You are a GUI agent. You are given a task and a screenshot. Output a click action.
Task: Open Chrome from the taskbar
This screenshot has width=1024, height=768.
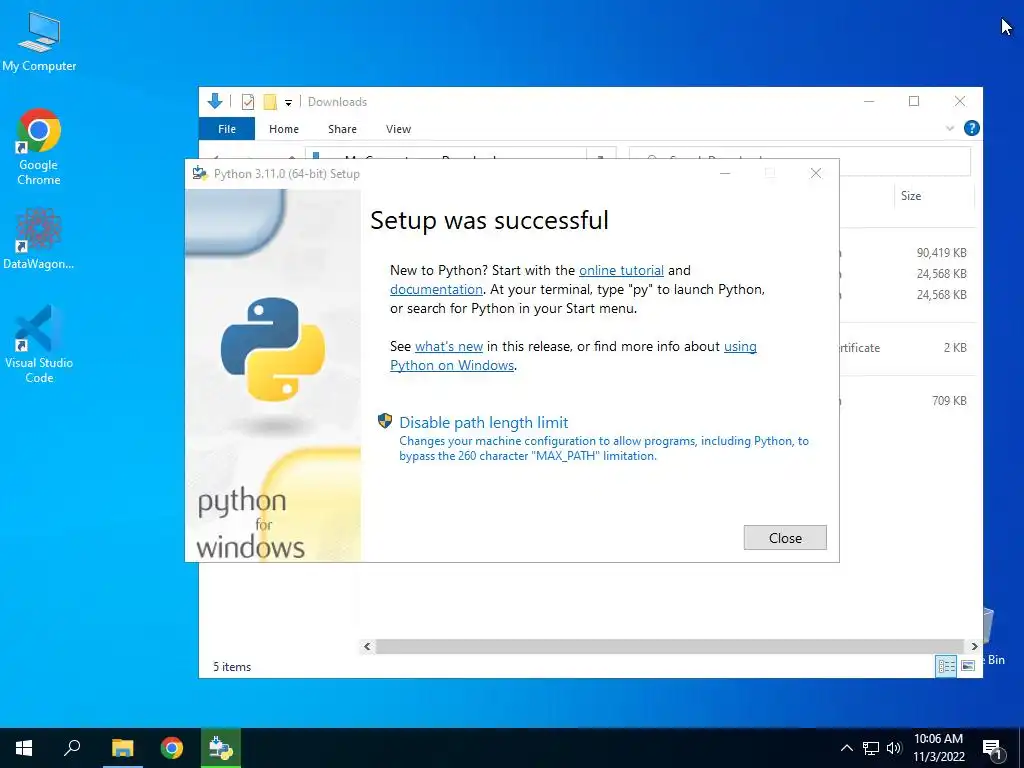[172, 748]
